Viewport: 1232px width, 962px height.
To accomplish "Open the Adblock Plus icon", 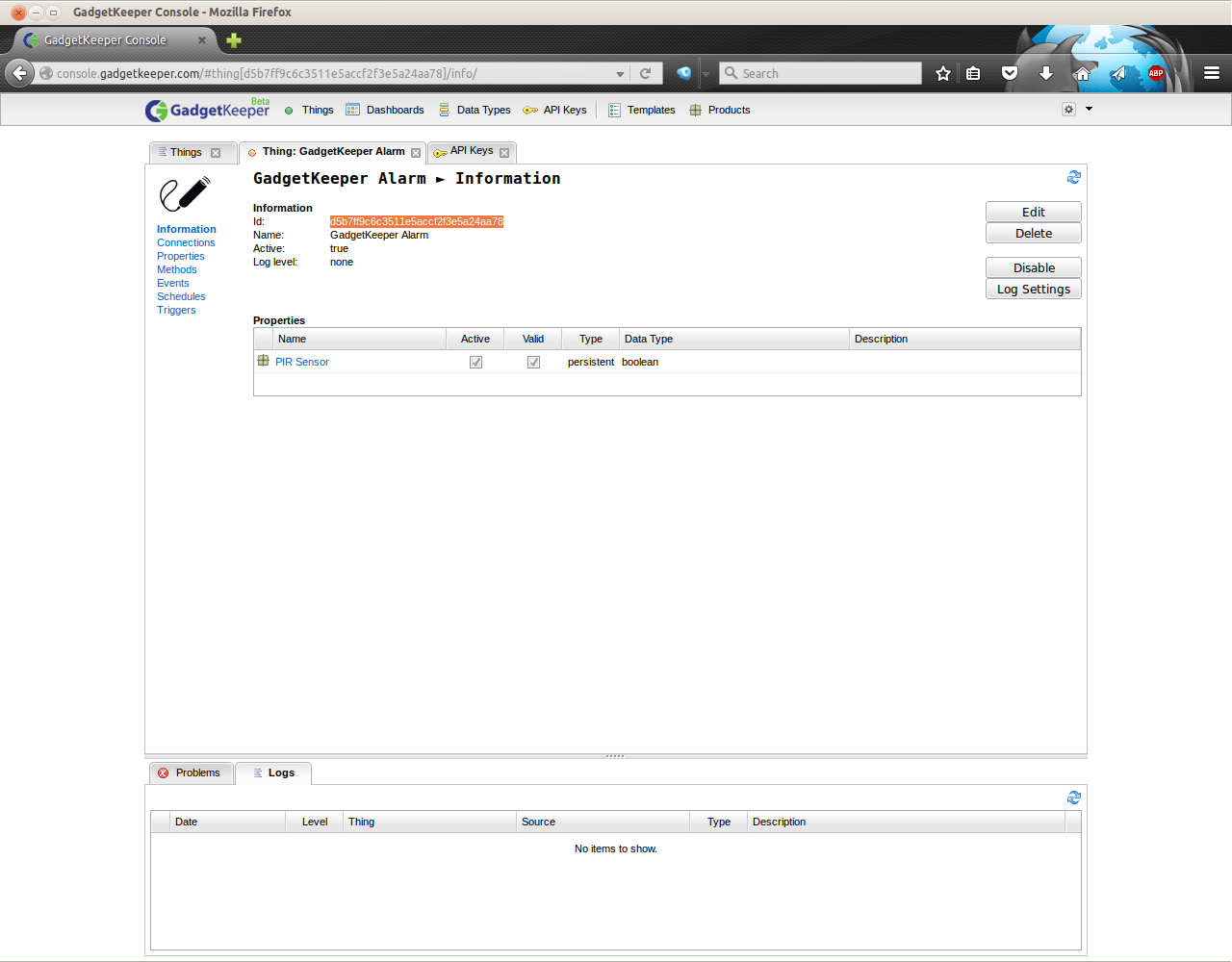I will (x=1156, y=73).
